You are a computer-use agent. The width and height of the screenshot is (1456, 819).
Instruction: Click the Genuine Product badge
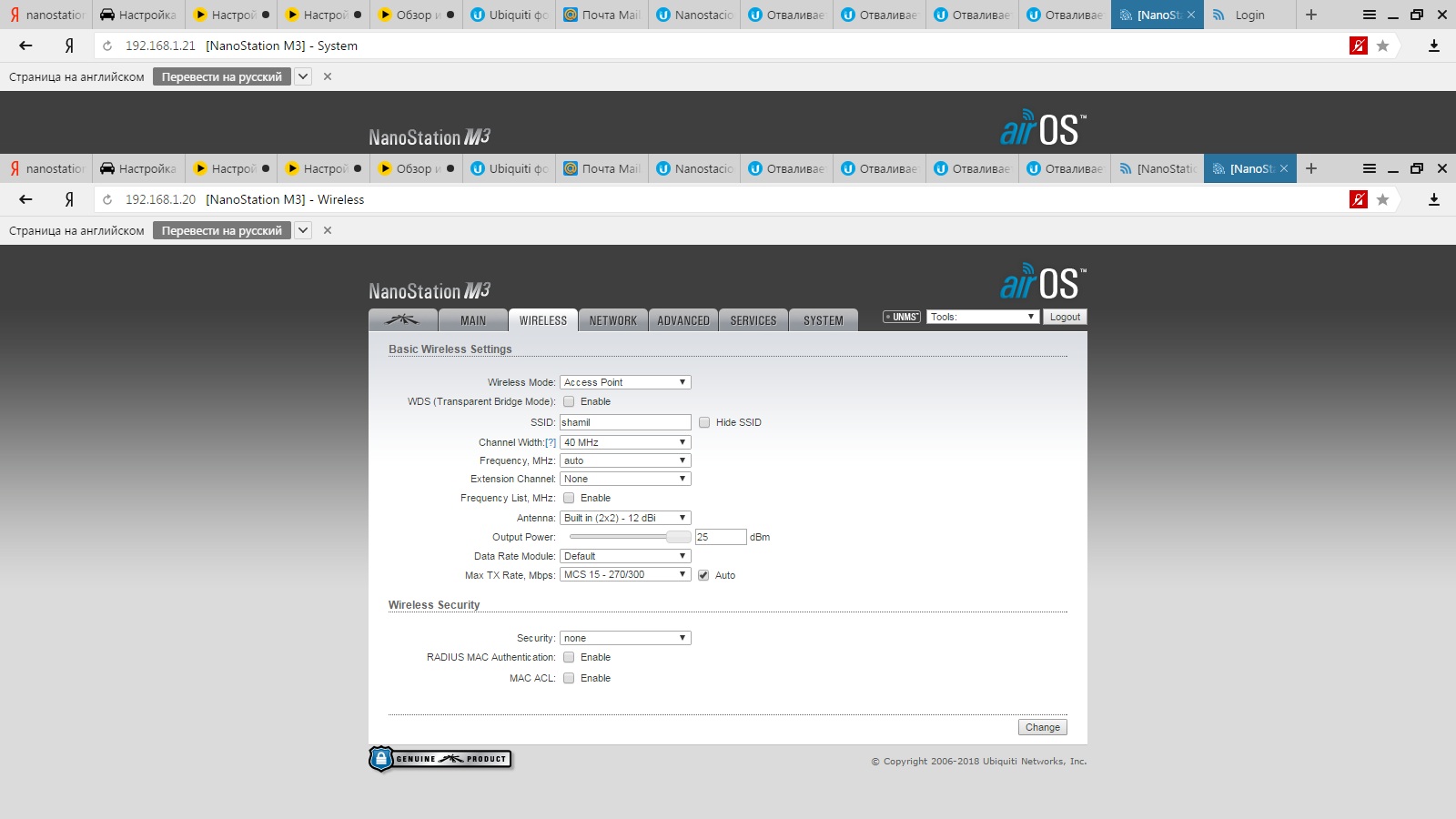click(440, 759)
